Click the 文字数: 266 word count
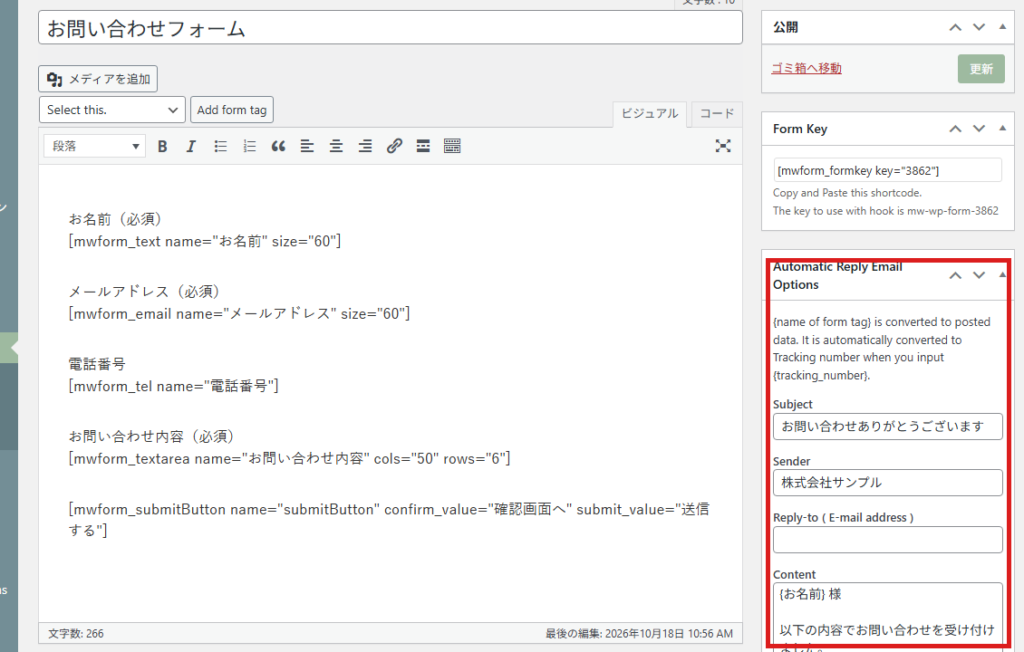Image resolution: width=1024 pixels, height=652 pixels. coord(76,634)
